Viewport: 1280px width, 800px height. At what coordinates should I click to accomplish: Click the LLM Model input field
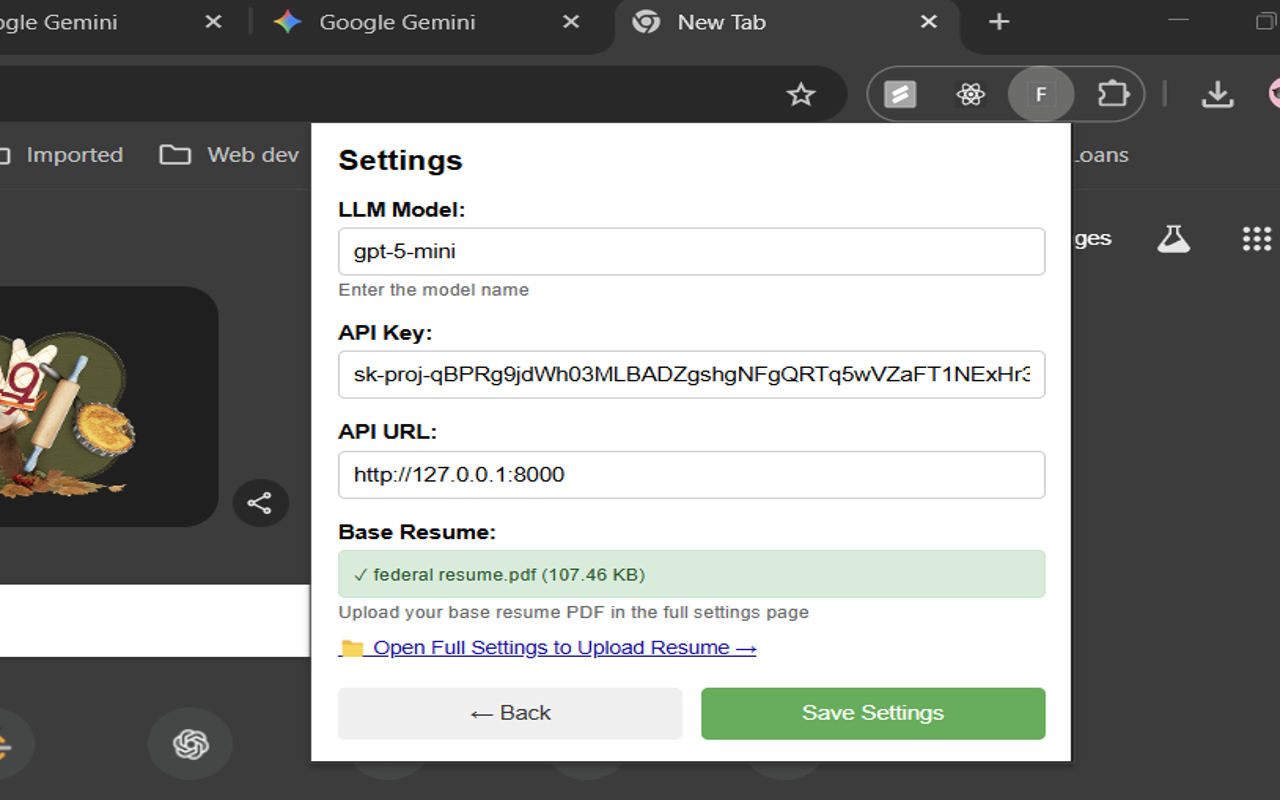tap(691, 252)
